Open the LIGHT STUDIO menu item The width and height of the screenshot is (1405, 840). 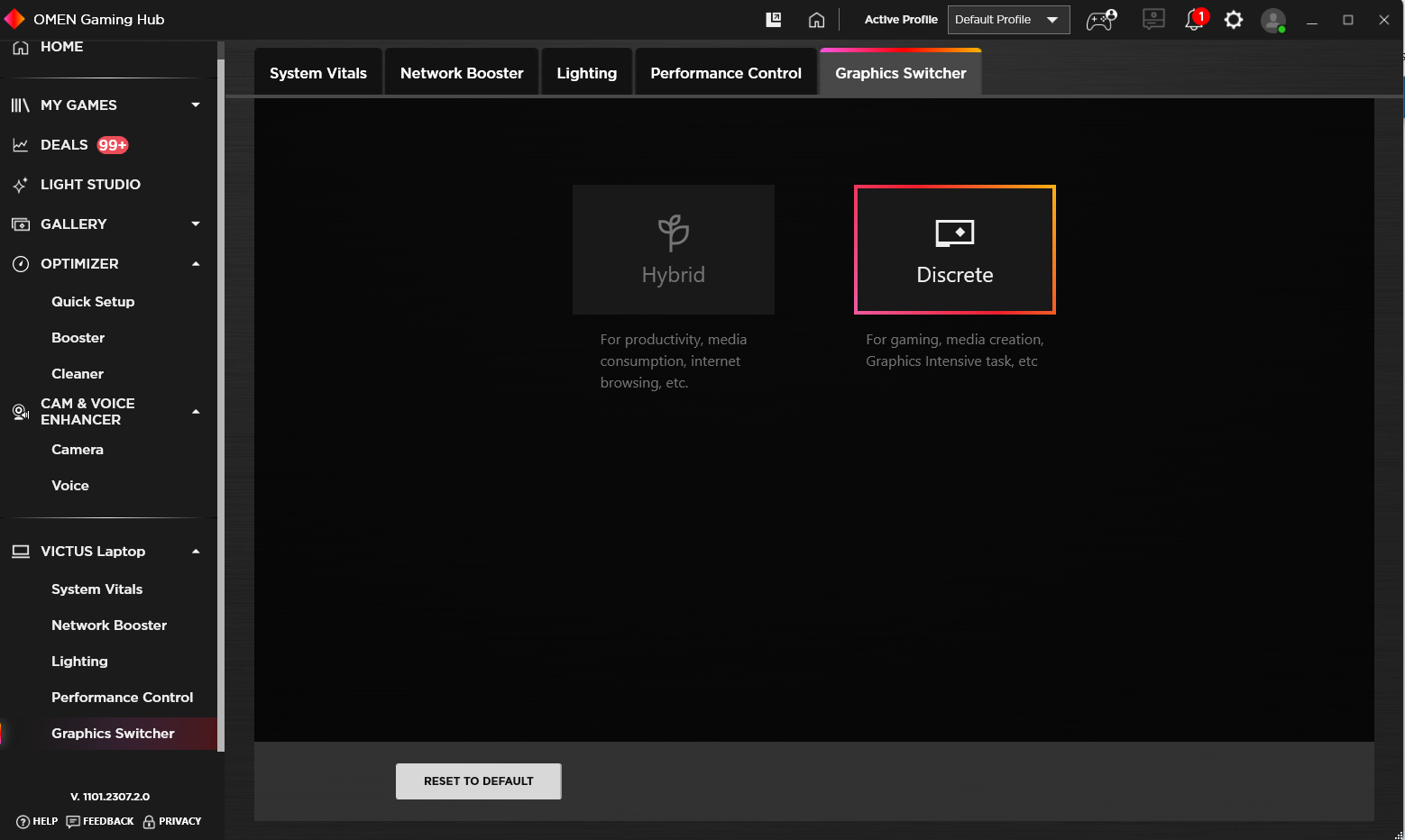pyautogui.click(x=90, y=185)
